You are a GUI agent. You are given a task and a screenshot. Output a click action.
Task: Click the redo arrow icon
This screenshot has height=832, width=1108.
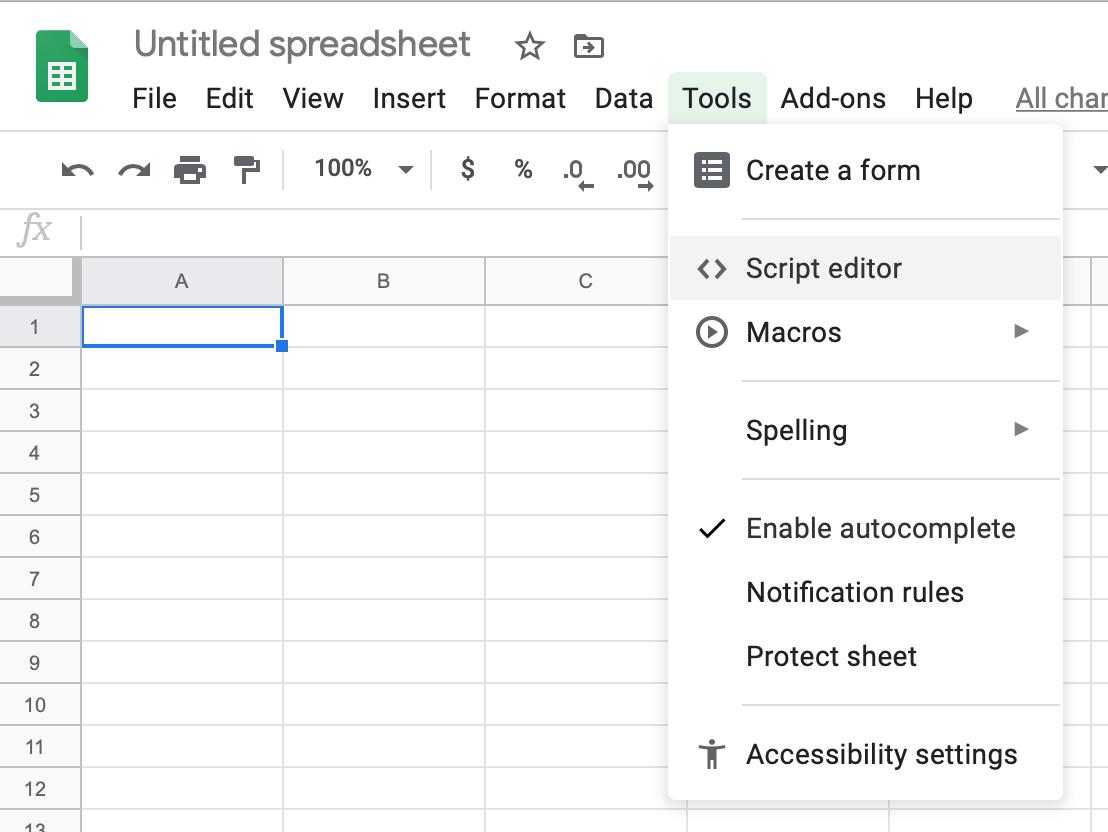[x=134, y=170]
